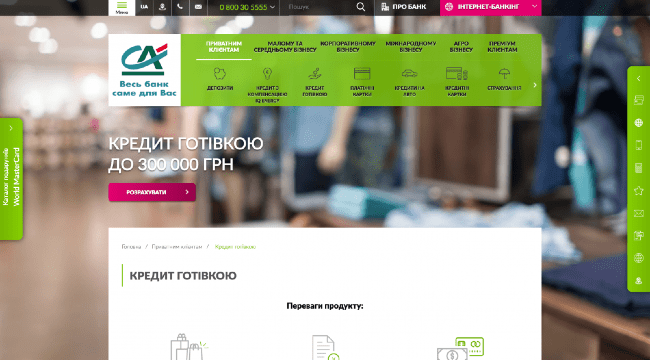The image size is (650, 360).
Task: Click the mailbox icon in right sidebar
Action: [638, 236]
